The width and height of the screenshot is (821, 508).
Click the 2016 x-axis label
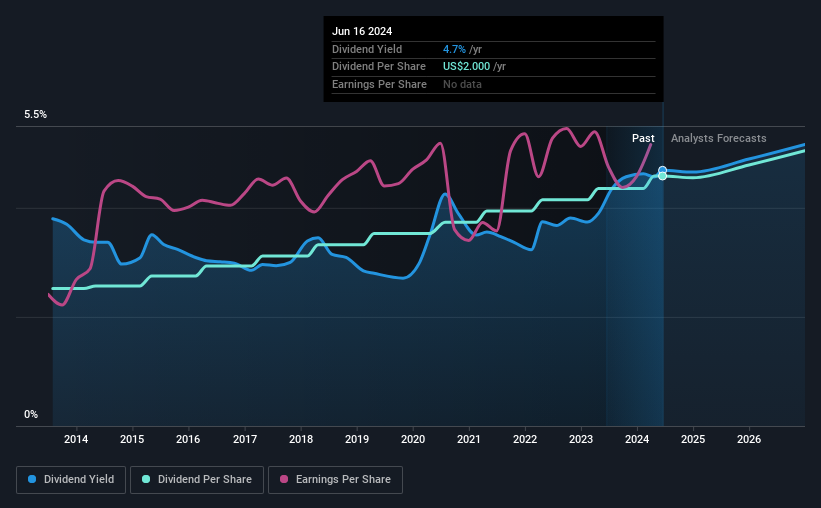click(188, 439)
